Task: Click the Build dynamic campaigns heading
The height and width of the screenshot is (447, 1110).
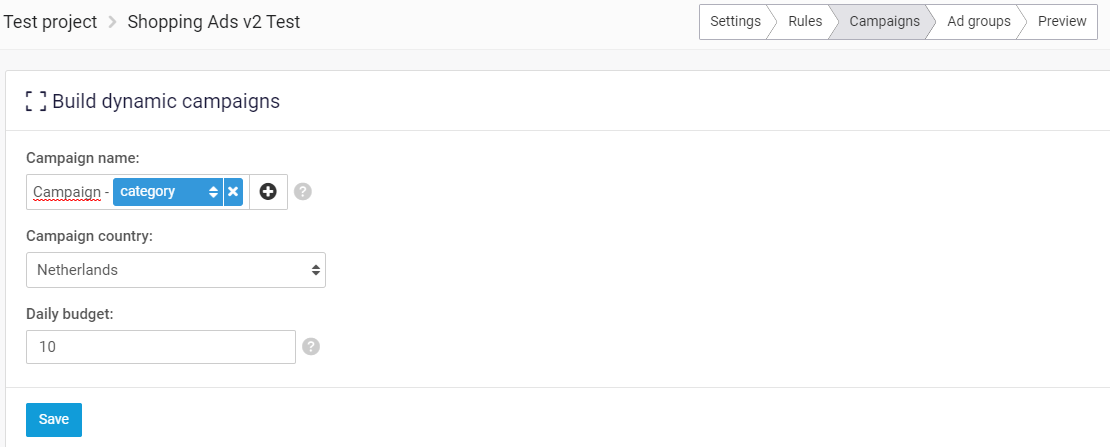Action: point(166,101)
